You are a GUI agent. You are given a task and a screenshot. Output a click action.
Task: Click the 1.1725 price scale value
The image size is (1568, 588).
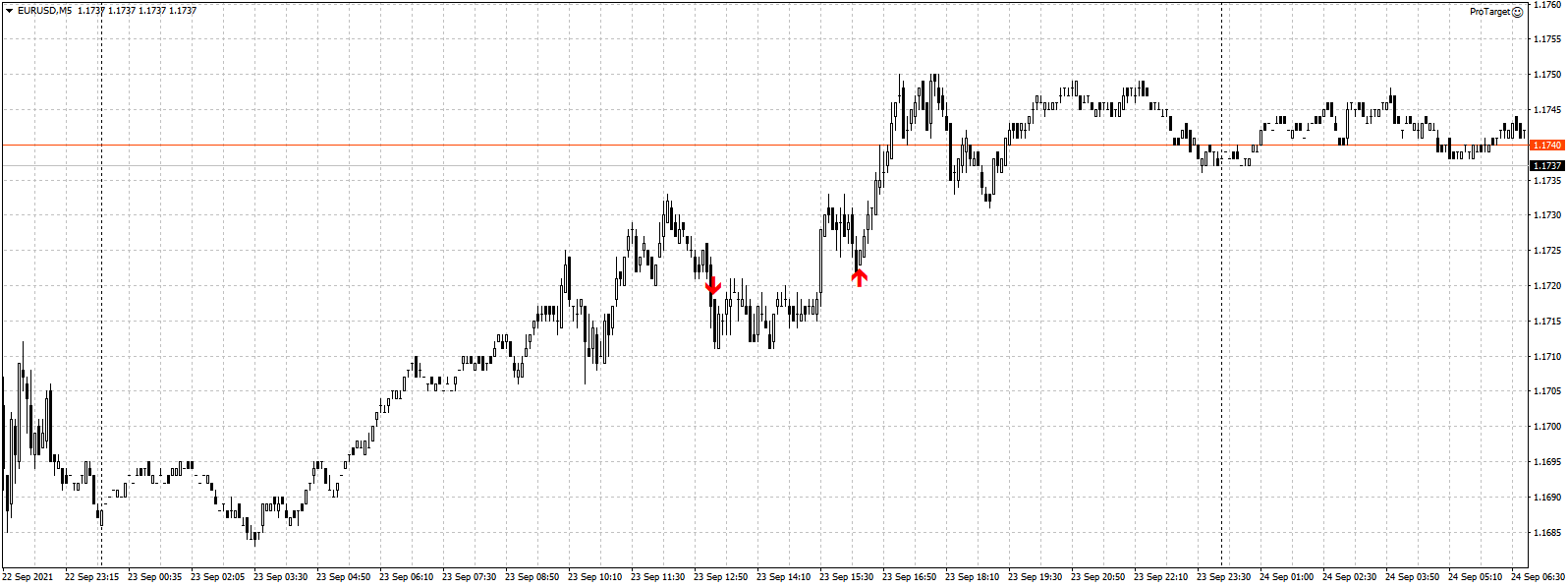tap(1547, 251)
